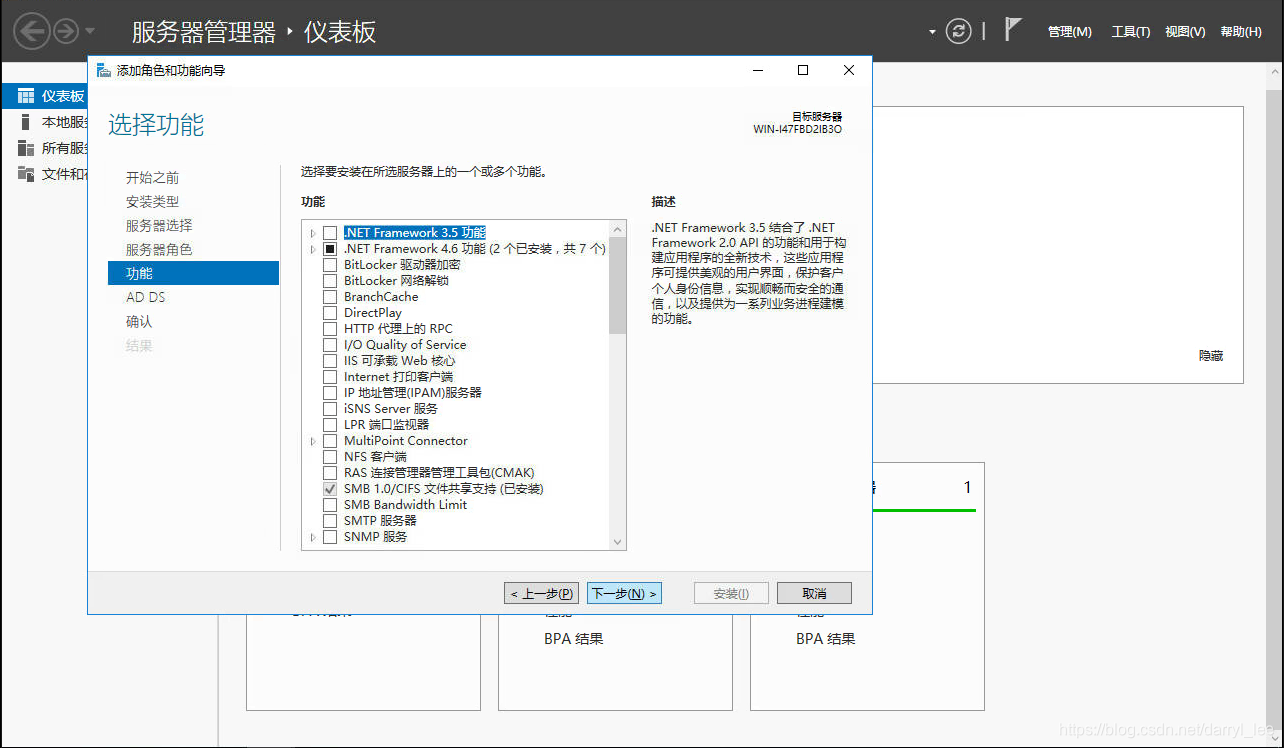
Task: Check the MultiPoint Connector checkbox
Action: click(330, 441)
